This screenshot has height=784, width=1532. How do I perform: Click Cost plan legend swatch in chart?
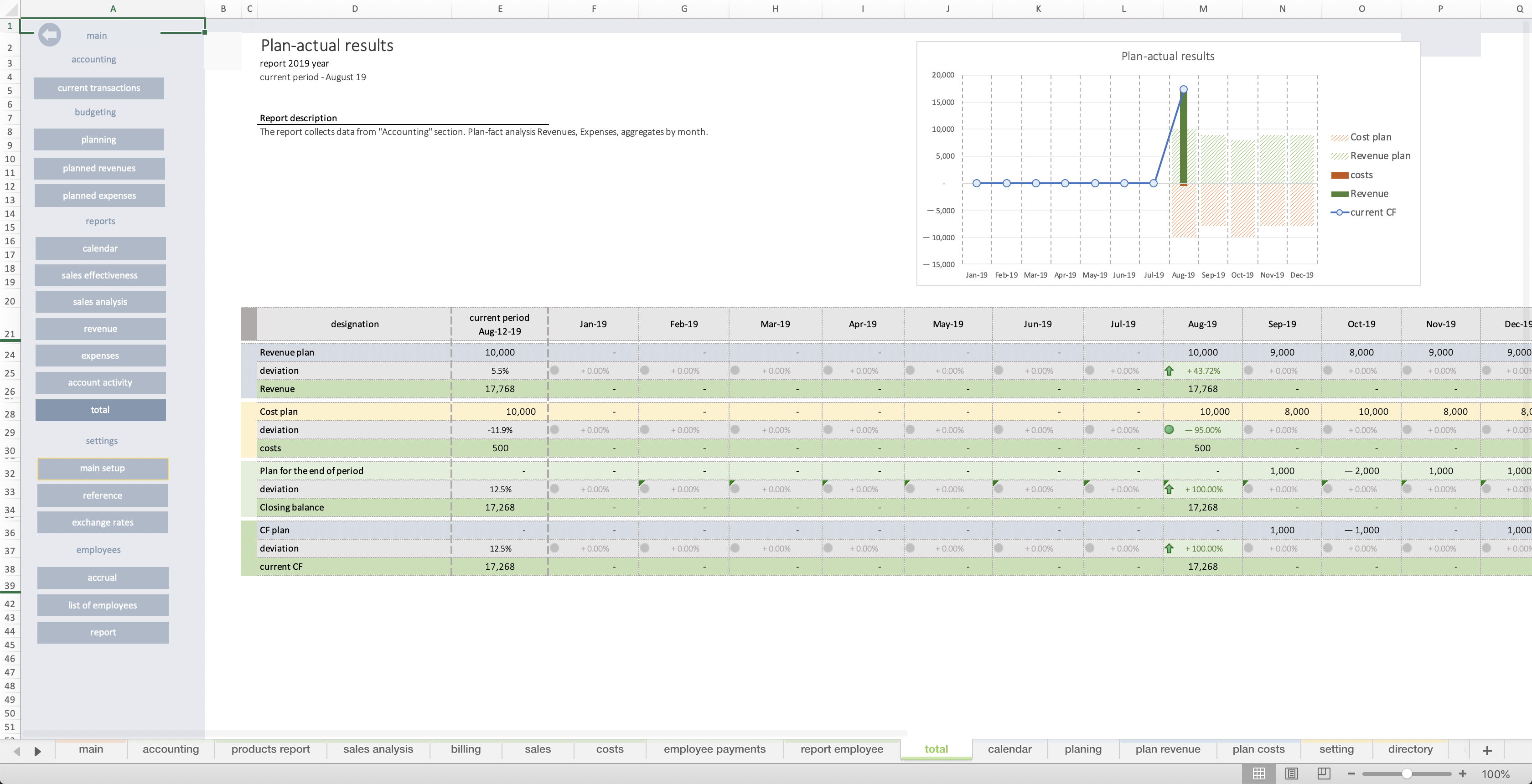click(x=1339, y=137)
